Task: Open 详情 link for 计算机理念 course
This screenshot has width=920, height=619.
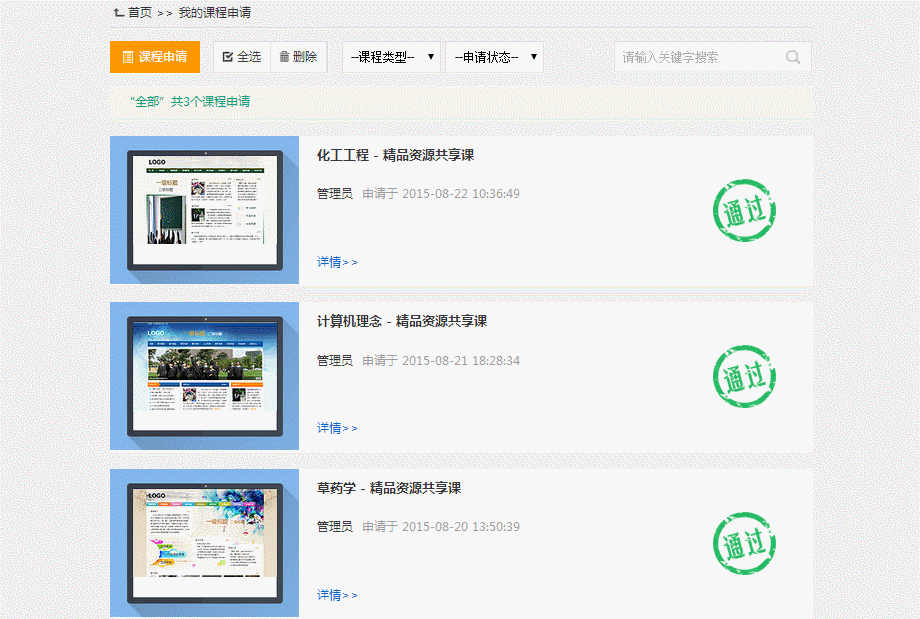Action: click(x=336, y=428)
